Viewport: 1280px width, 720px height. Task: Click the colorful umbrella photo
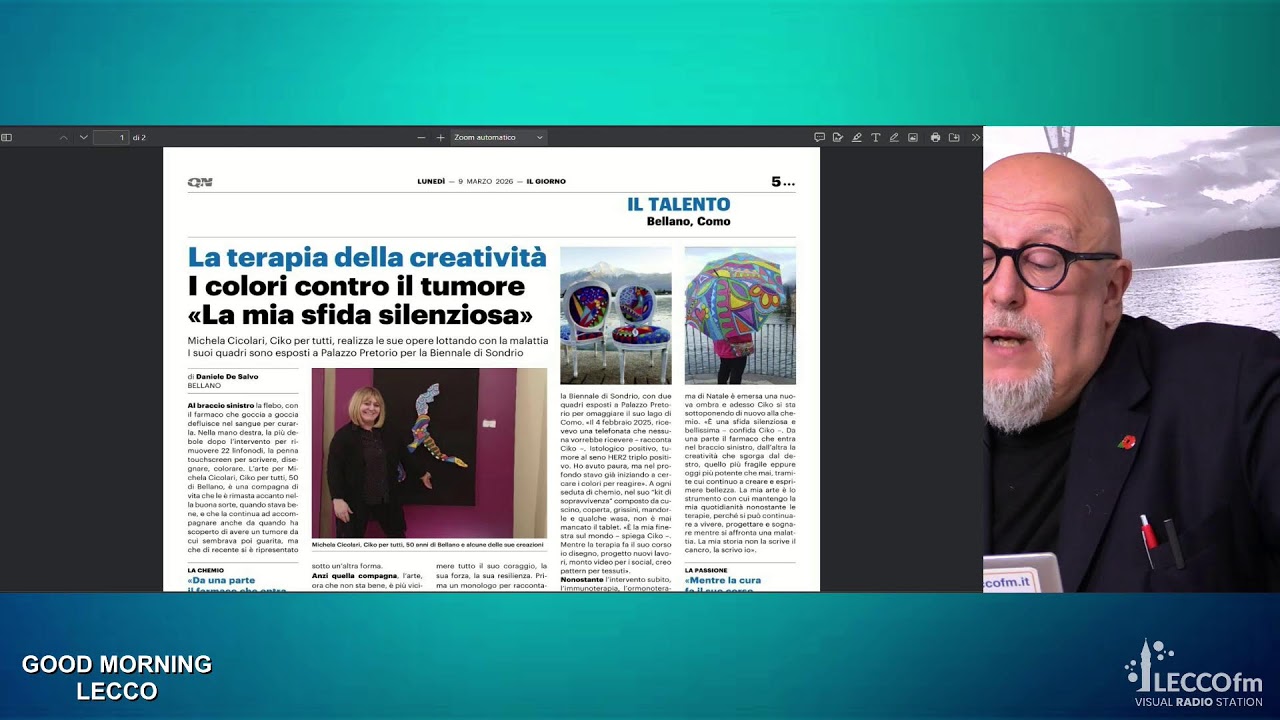click(740, 315)
